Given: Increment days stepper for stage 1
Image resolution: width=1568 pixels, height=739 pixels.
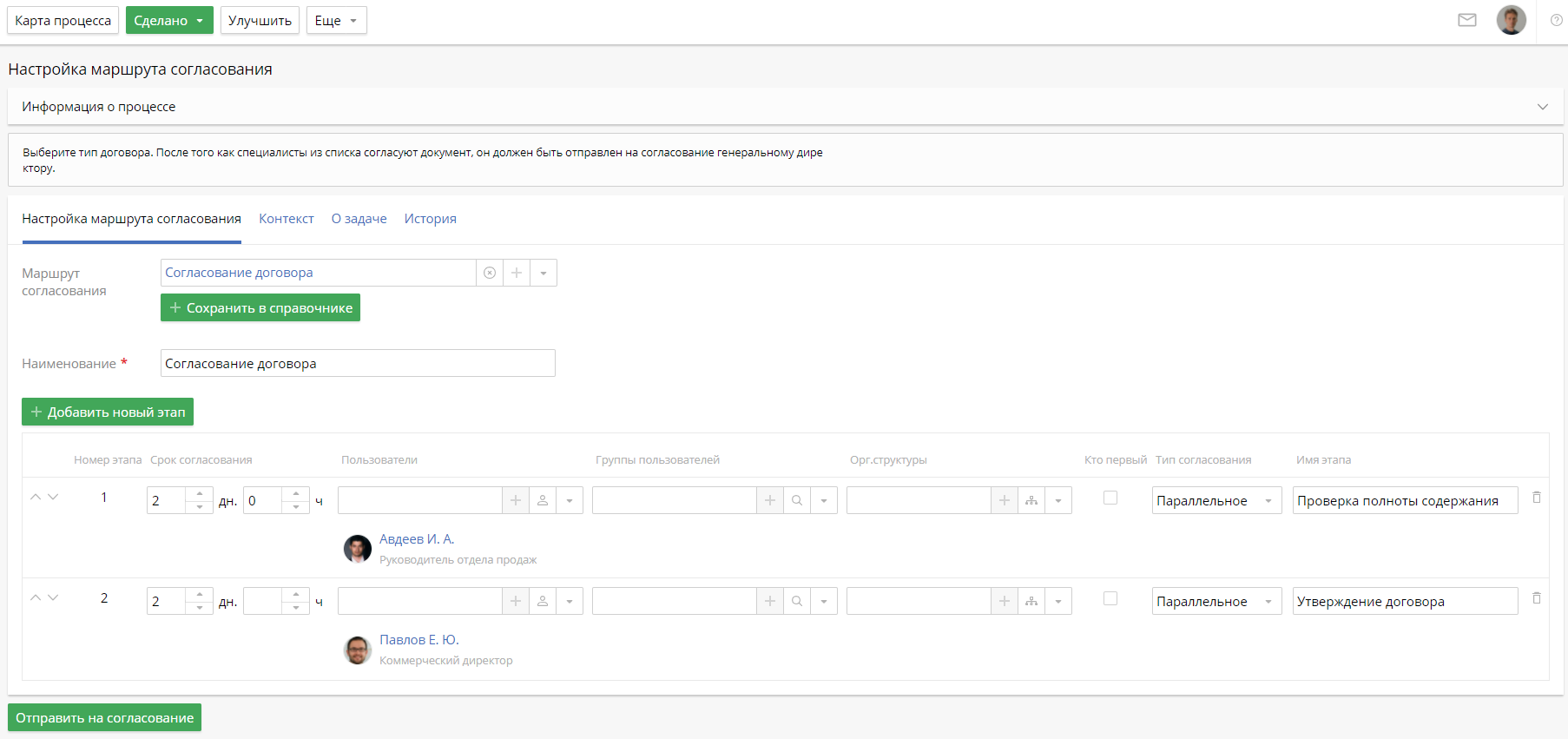Looking at the screenshot, I should [x=200, y=494].
